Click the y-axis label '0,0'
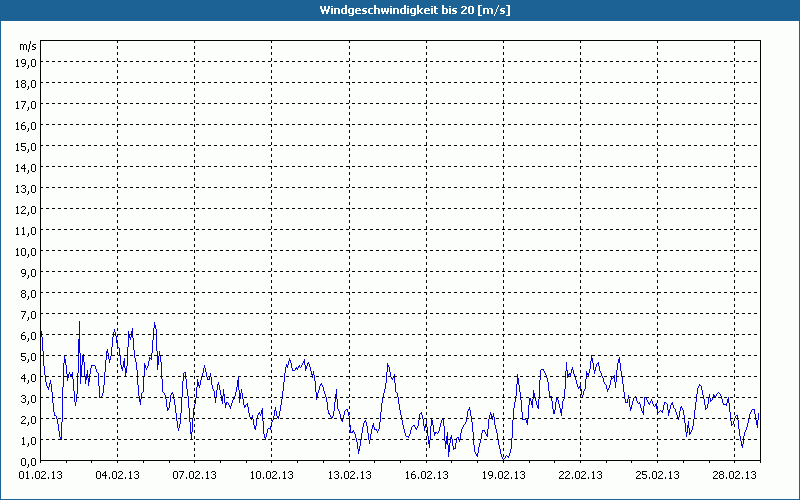 tap(30, 462)
